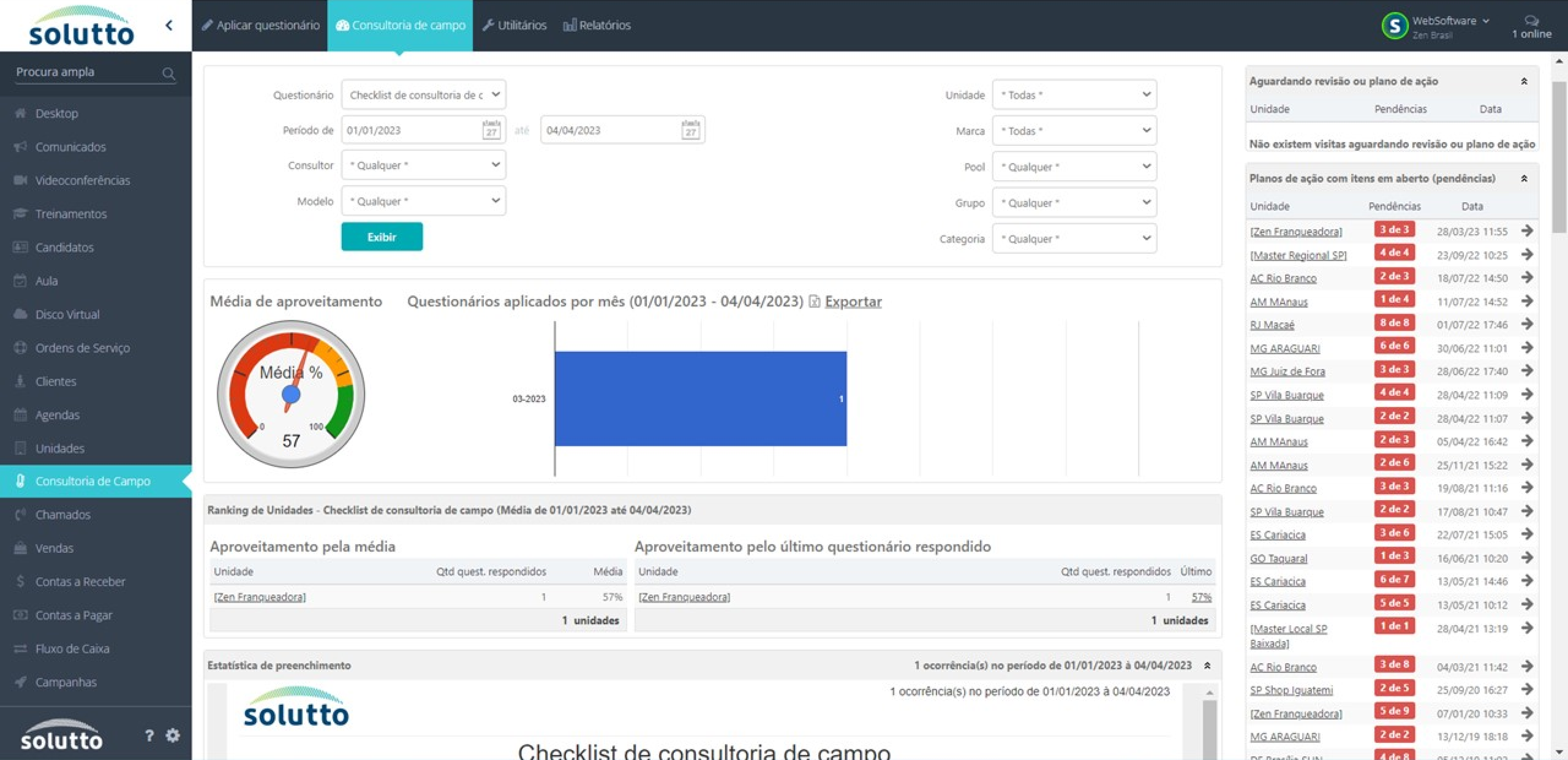Expand the Marca dropdown
This screenshot has height=760, width=1568.
click(x=1074, y=130)
